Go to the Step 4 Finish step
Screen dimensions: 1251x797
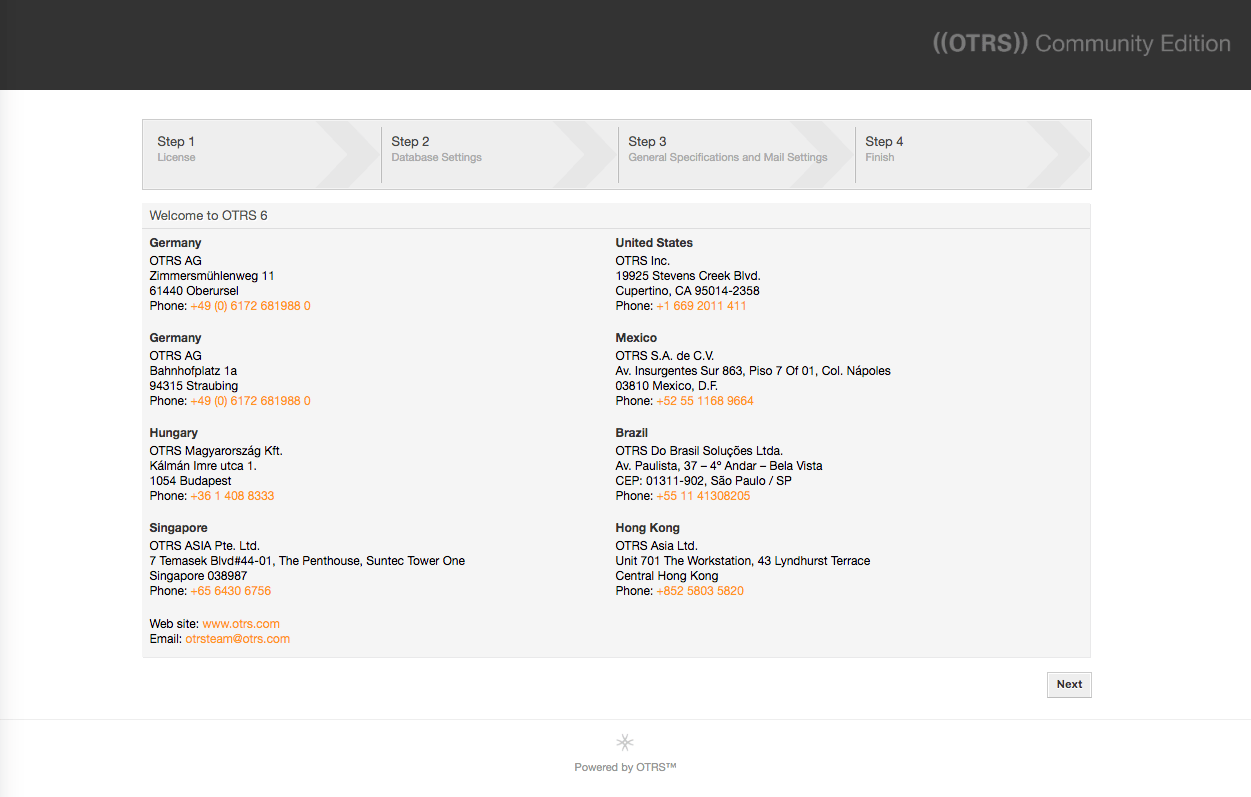(972, 154)
